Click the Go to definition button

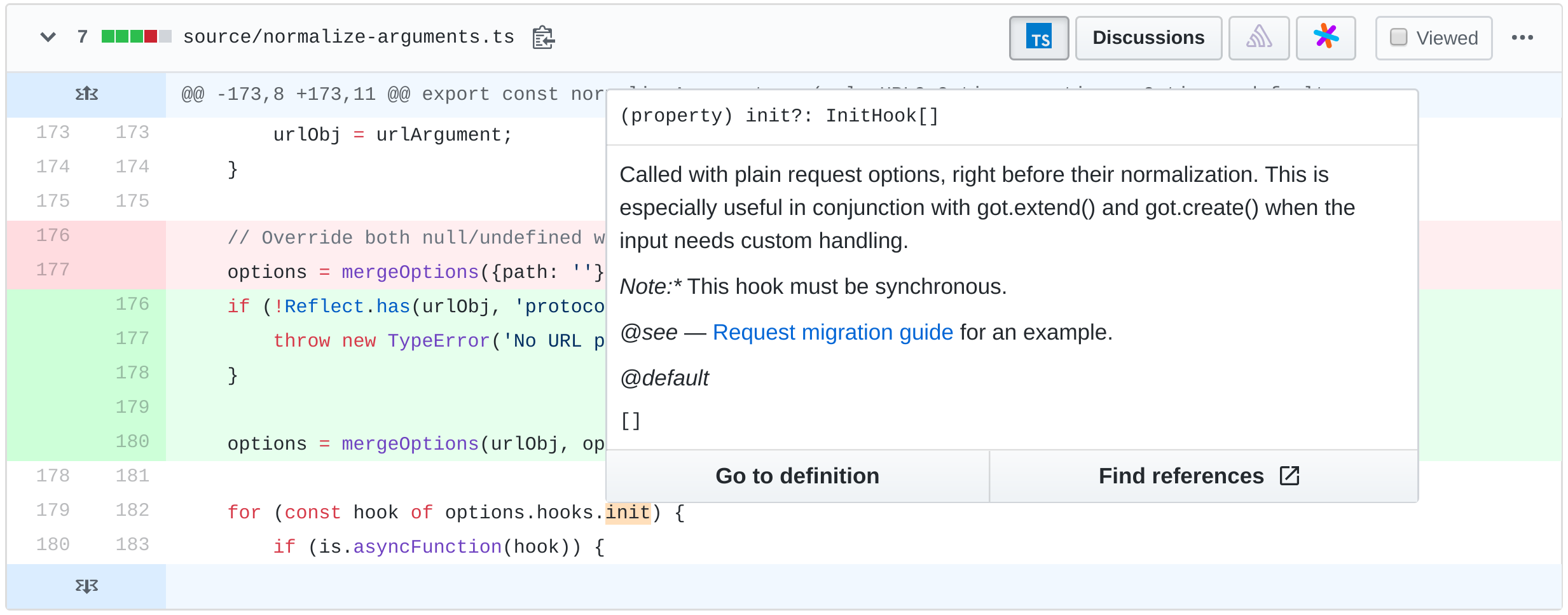point(797,476)
